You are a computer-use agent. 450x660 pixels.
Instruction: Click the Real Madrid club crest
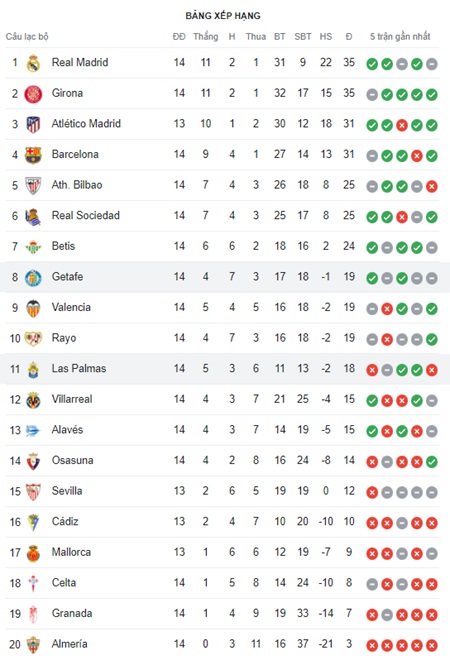pos(33,63)
